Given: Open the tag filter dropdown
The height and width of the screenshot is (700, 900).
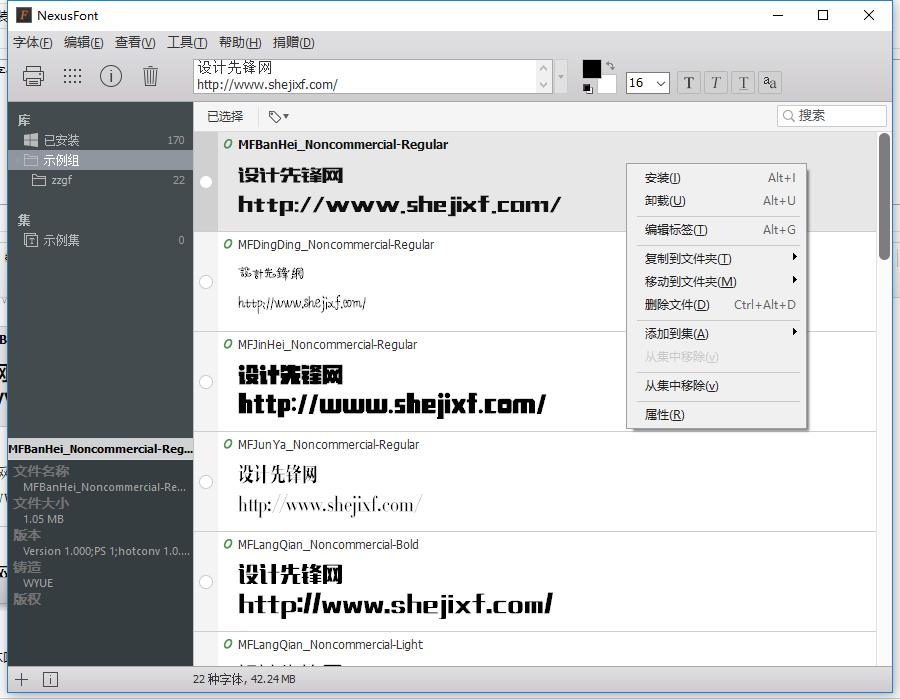Looking at the screenshot, I should pos(279,116).
